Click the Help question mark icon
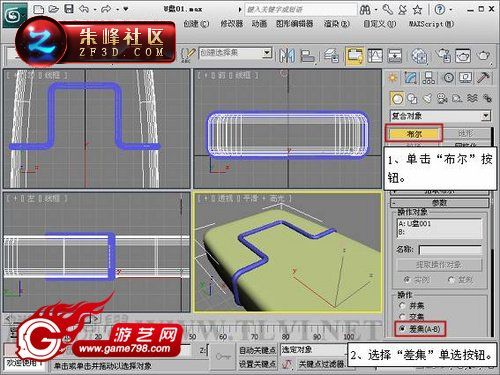Screen dimensions: 500x375 [440, 10]
